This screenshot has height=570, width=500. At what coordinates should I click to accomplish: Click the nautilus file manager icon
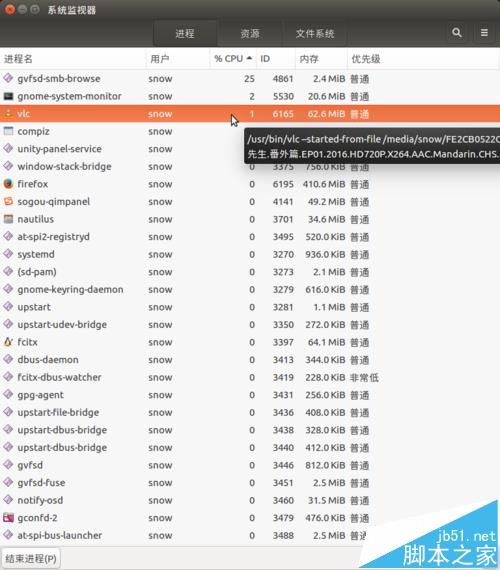[8, 219]
